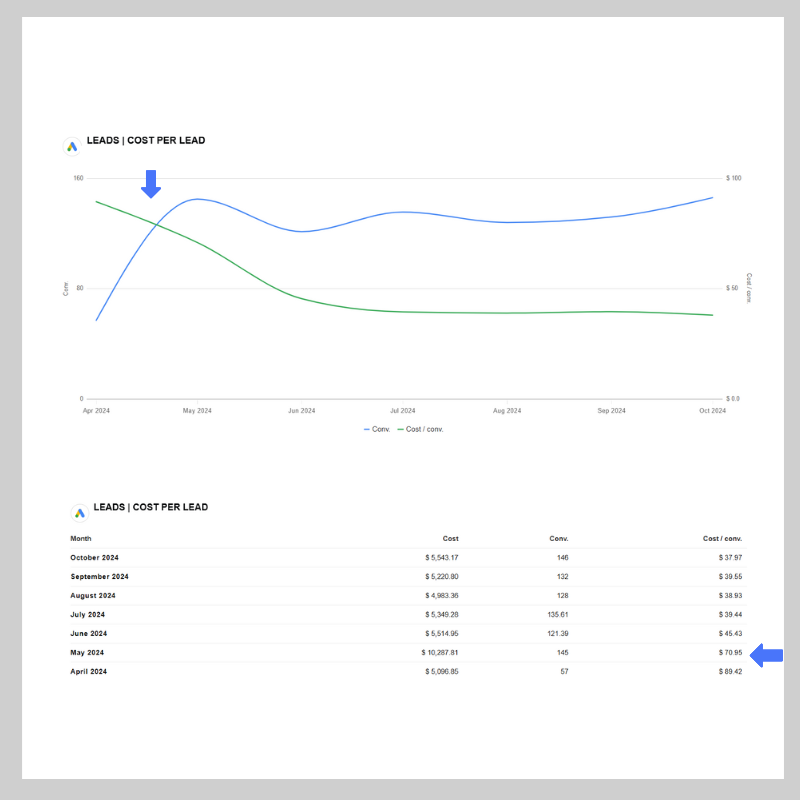Click the Oct 2024 x-axis label
800x800 pixels.
(712, 411)
